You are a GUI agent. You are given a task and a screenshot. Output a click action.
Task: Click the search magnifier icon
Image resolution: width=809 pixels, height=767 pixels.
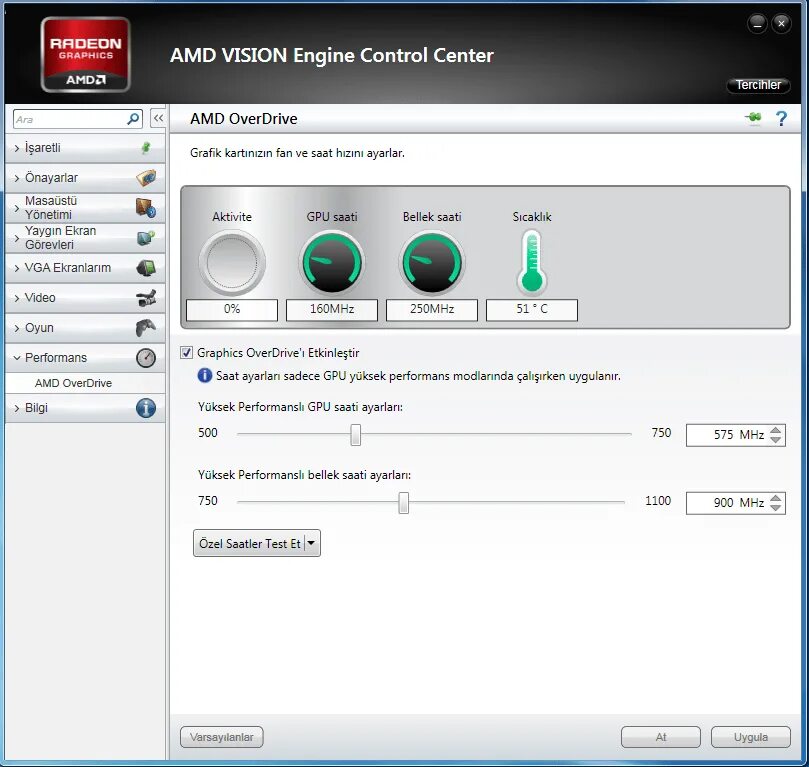[133, 119]
